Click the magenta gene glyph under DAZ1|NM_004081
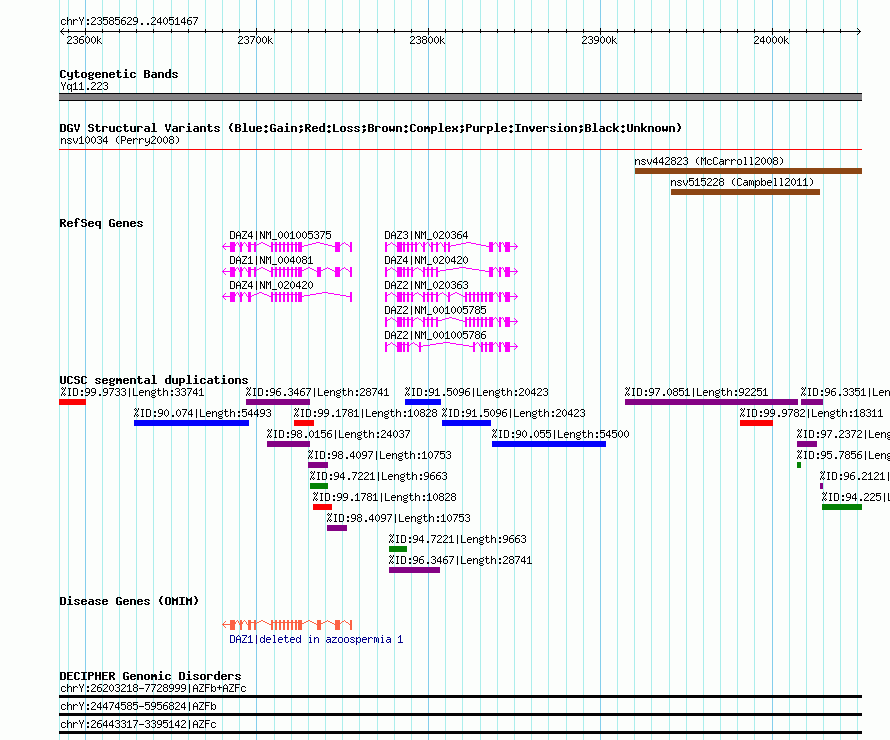 287,272
